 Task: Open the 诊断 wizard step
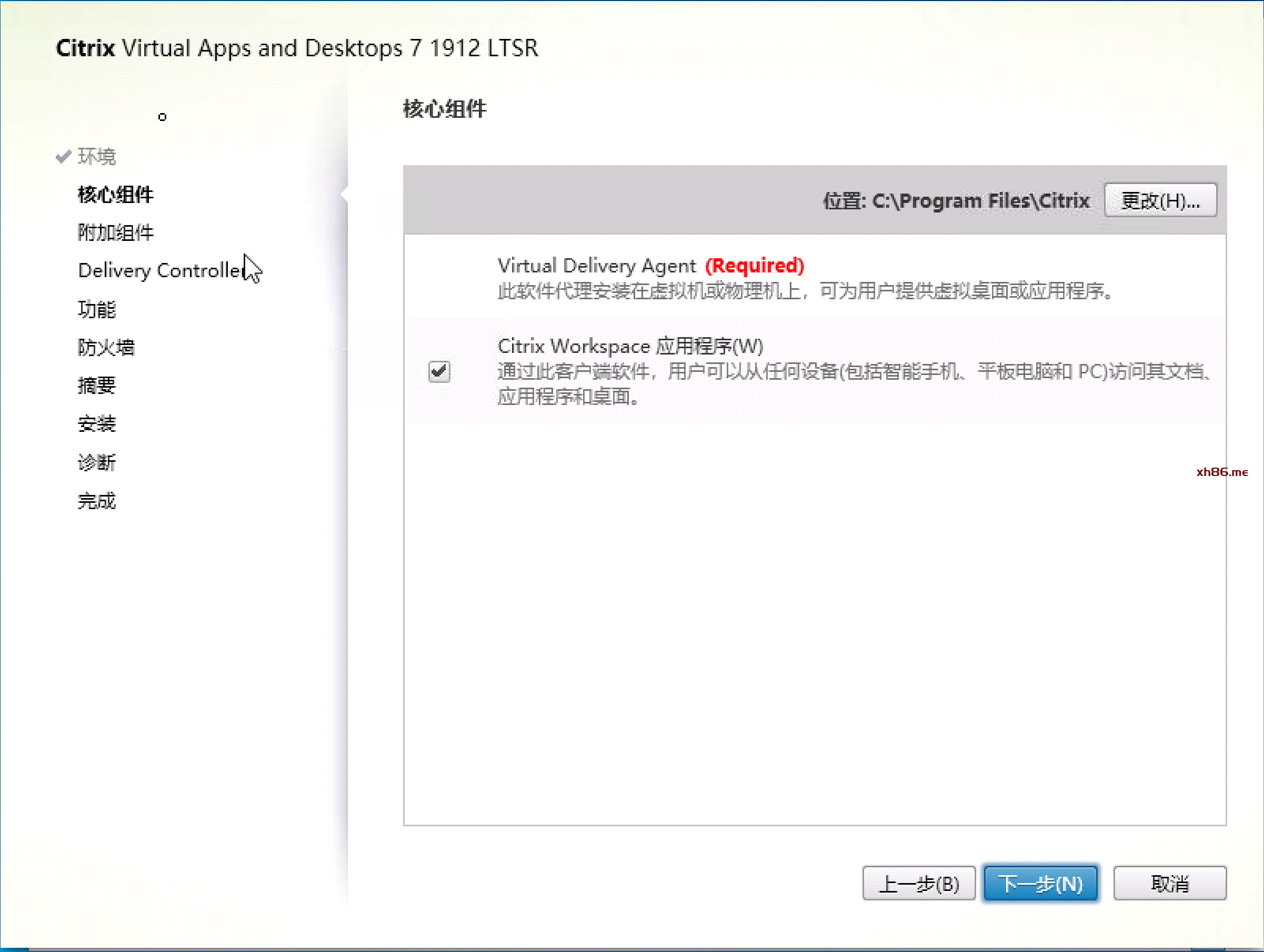pos(97,462)
